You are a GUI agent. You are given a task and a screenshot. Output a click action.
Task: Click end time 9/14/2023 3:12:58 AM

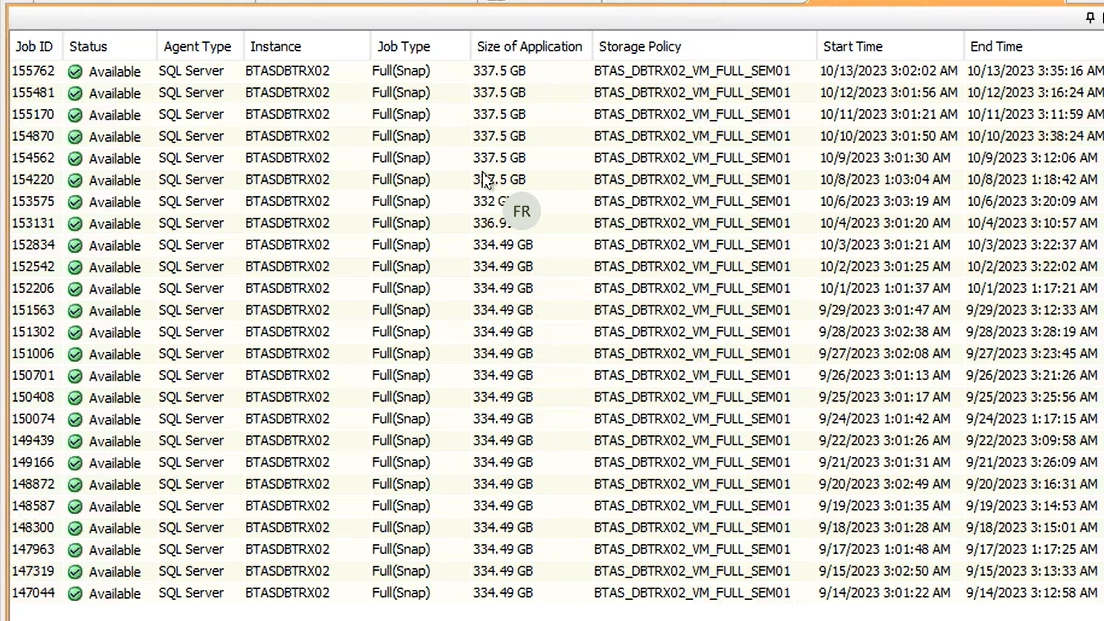[1031, 593]
